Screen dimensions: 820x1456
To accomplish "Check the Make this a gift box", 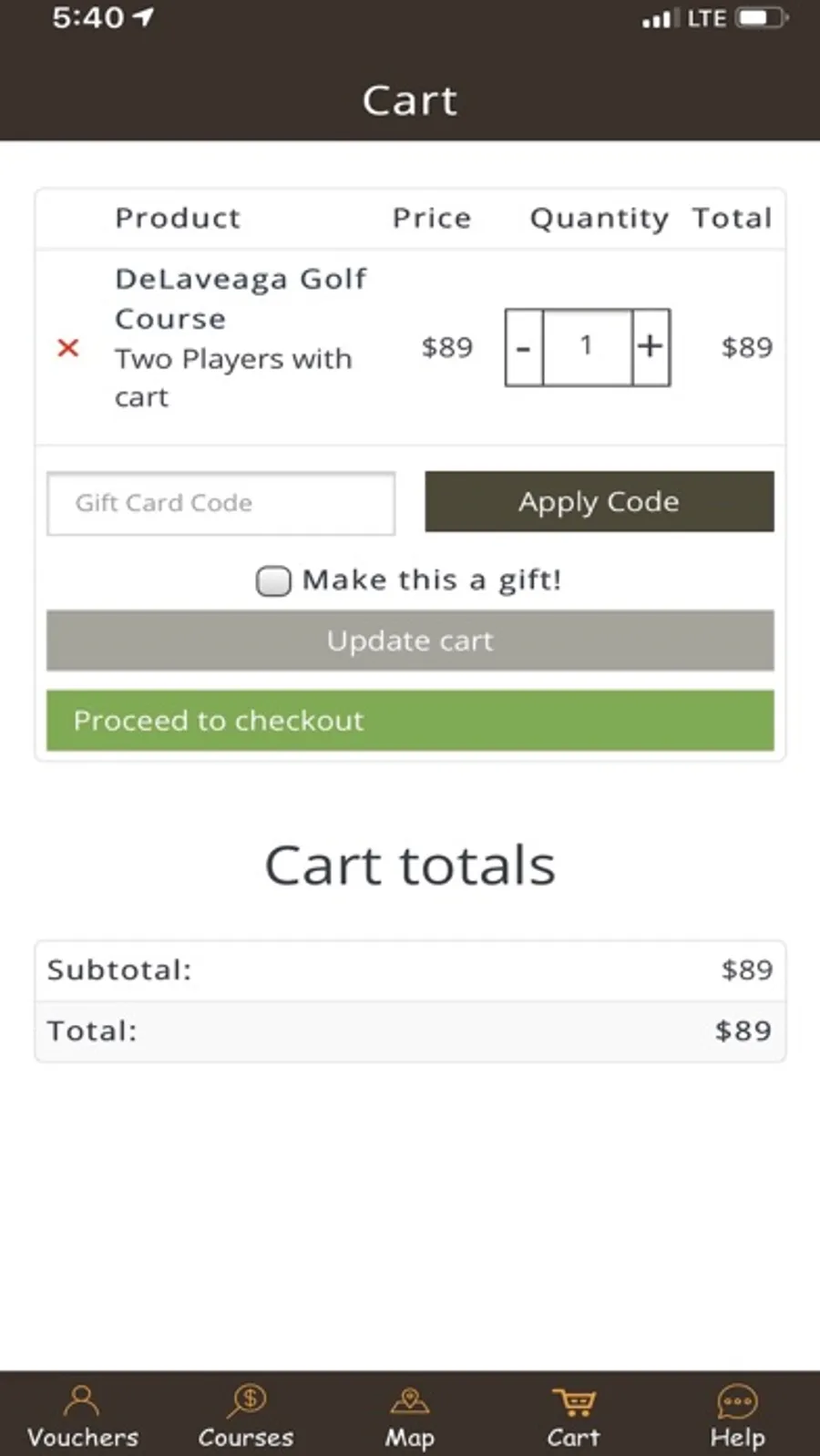I will 273,580.
